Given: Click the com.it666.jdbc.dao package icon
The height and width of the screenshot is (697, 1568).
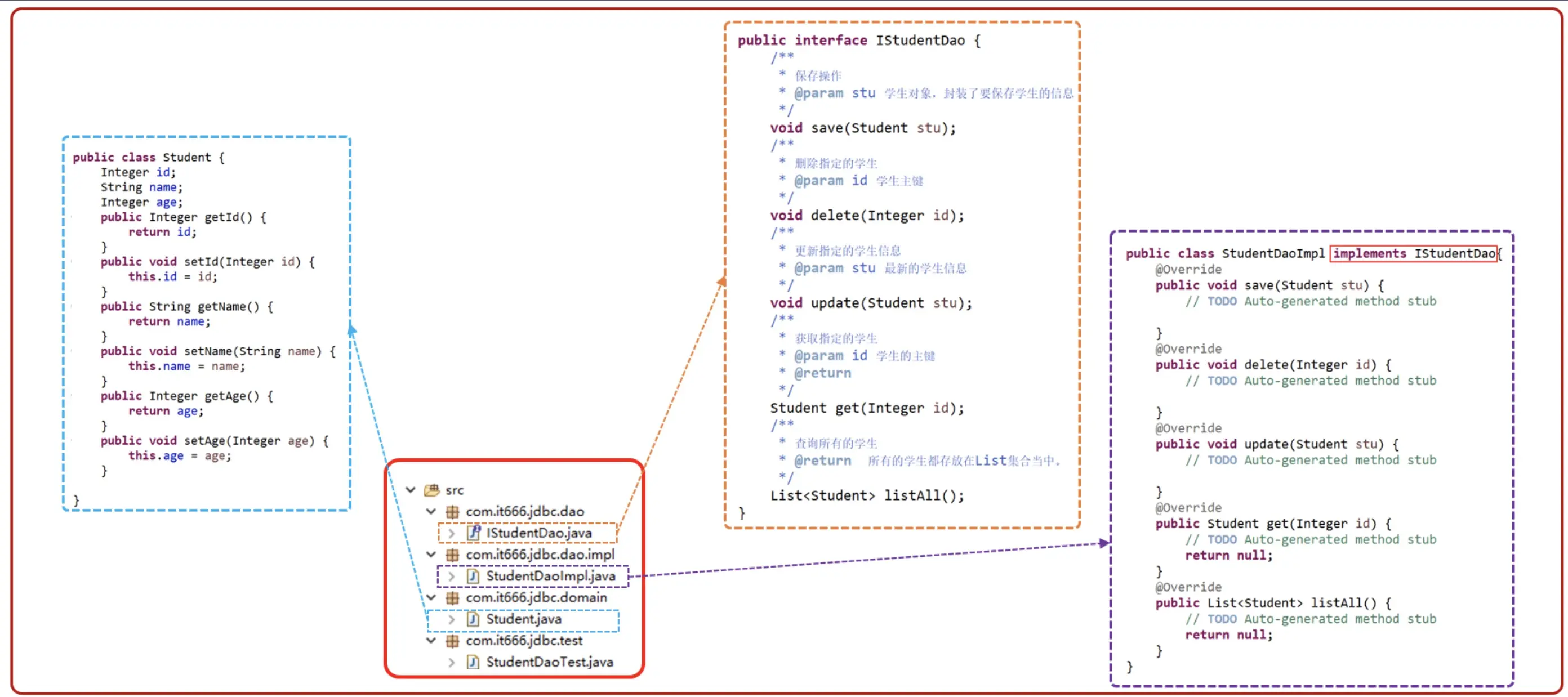Looking at the screenshot, I should 452,512.
